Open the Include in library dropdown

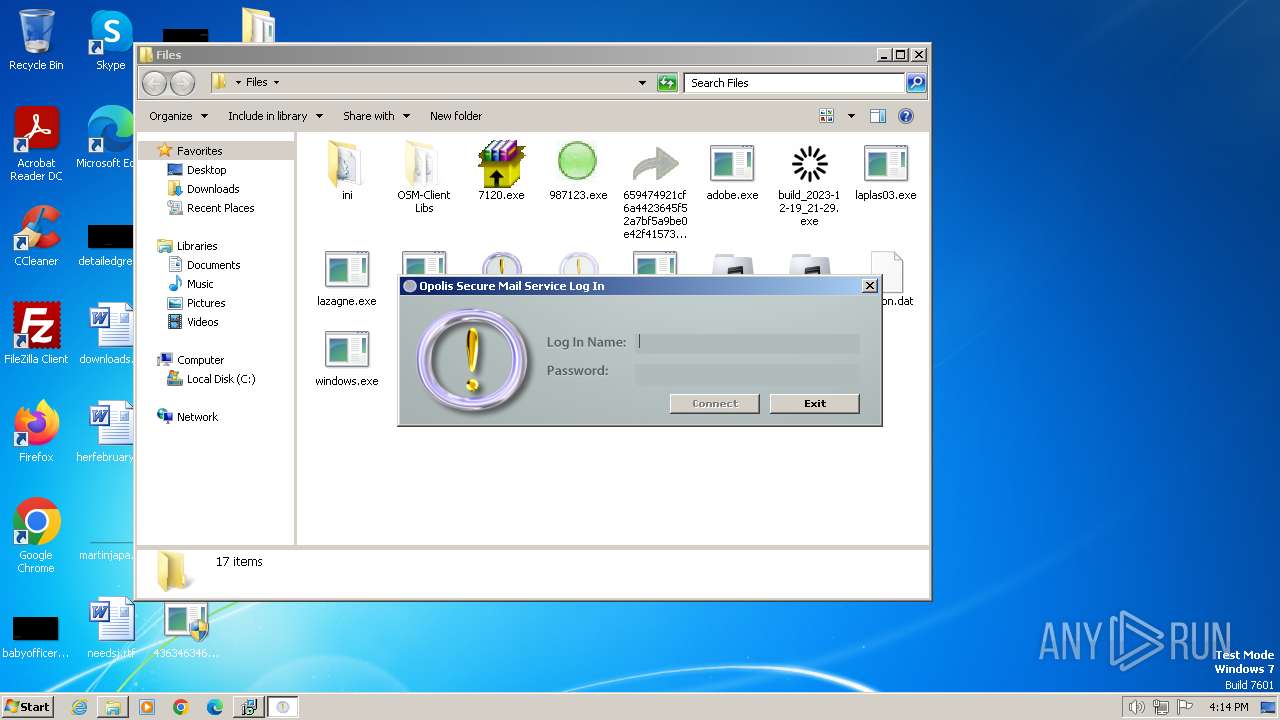coord(275,116)
